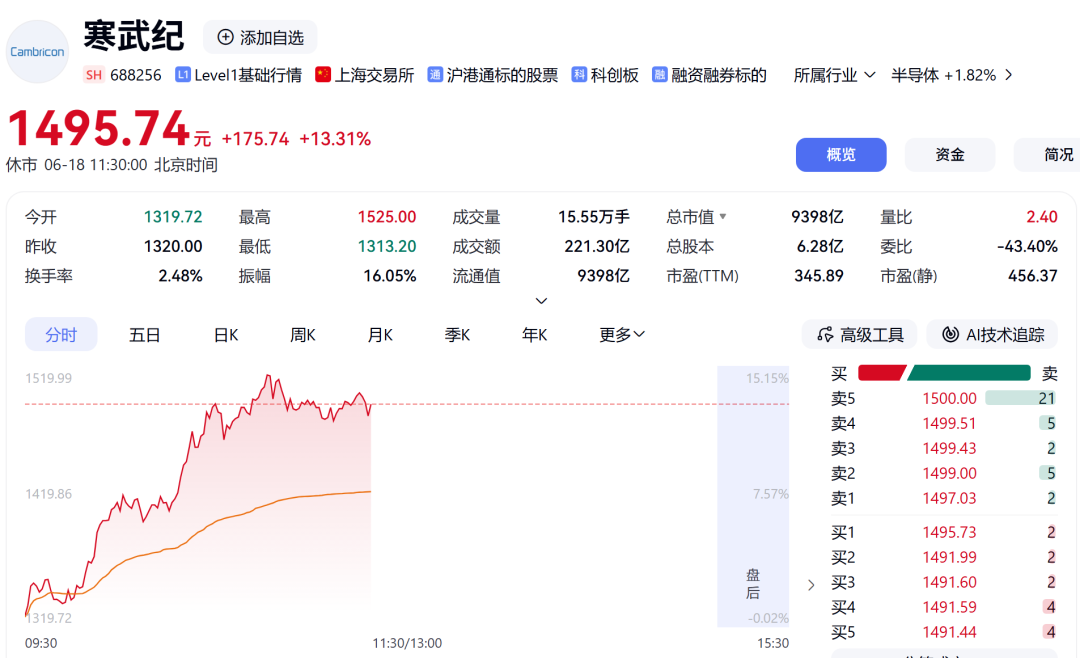
Task: Click the red intraday price line peak
Action: click(x=269, y=376)
